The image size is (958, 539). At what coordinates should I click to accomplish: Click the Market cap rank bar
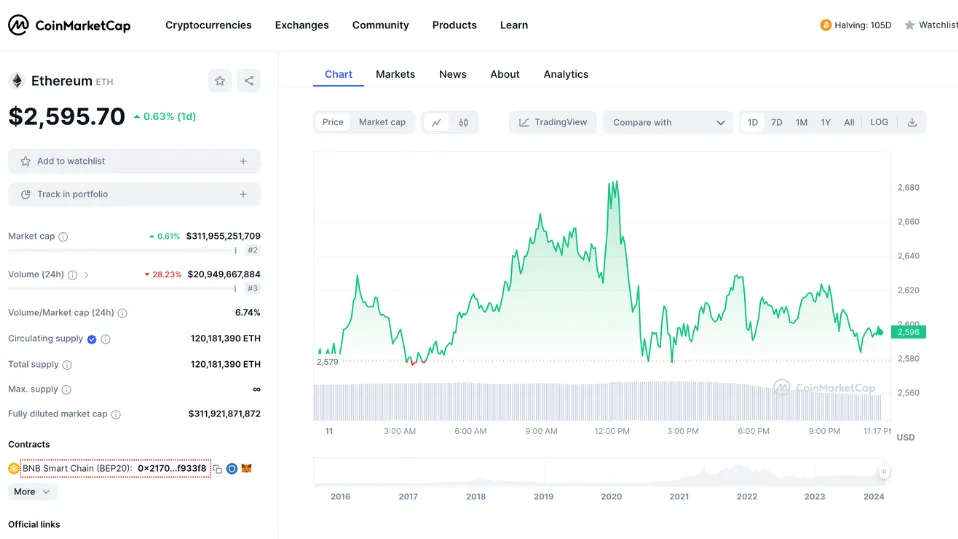[122, 251]
